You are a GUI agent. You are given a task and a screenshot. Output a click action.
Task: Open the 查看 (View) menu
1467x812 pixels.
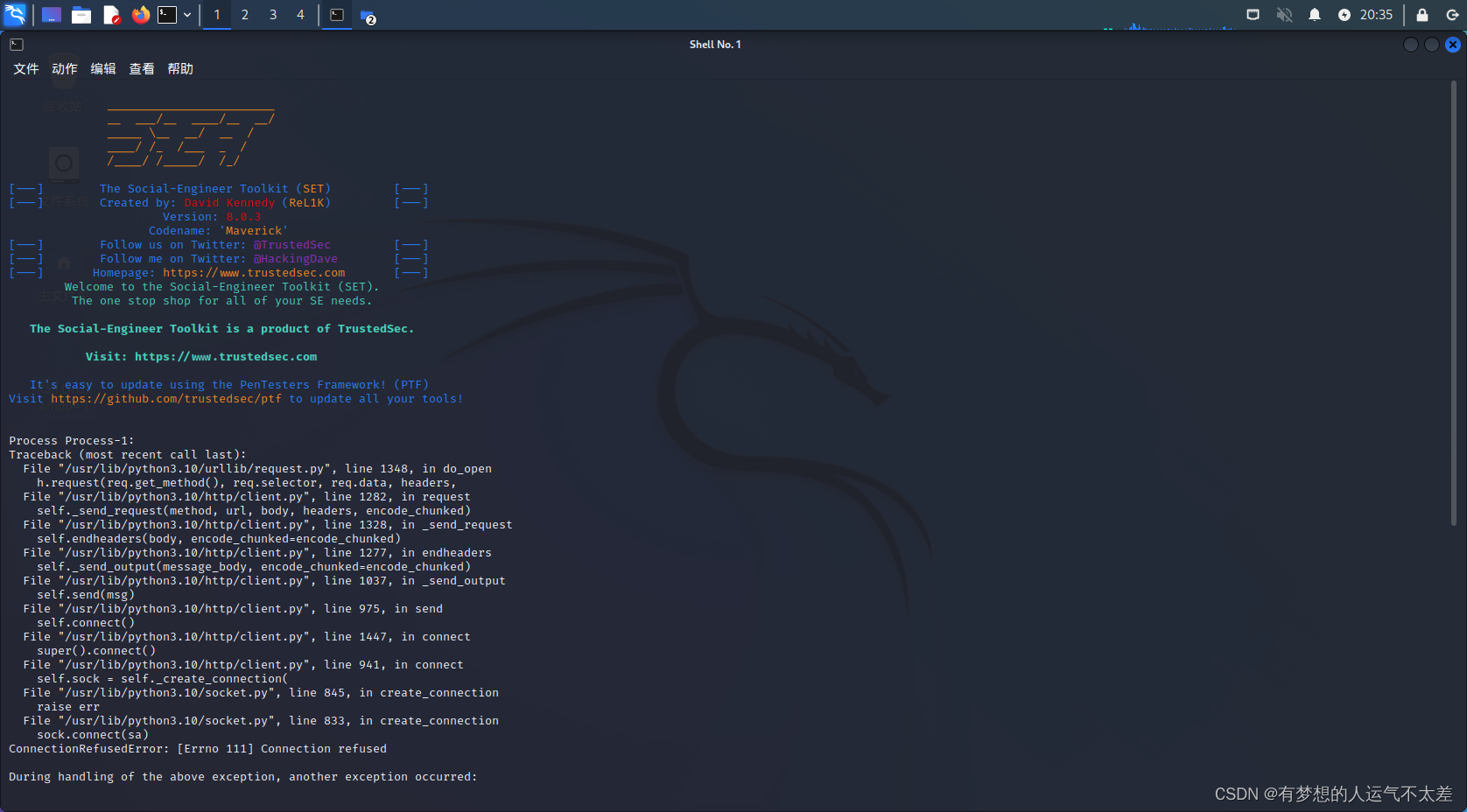coord(142,68)
